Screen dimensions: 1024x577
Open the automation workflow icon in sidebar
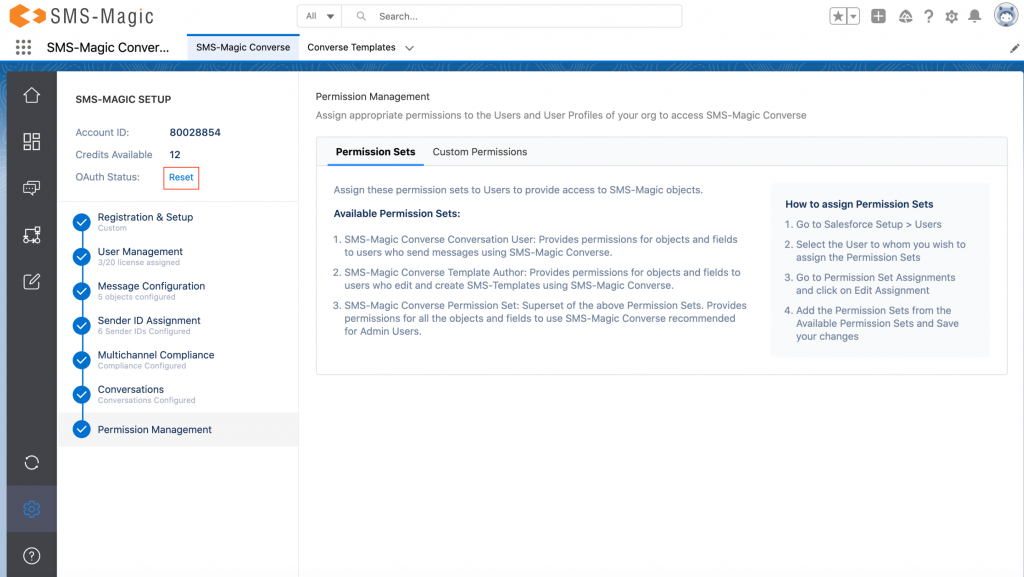[x=31, y=235]
